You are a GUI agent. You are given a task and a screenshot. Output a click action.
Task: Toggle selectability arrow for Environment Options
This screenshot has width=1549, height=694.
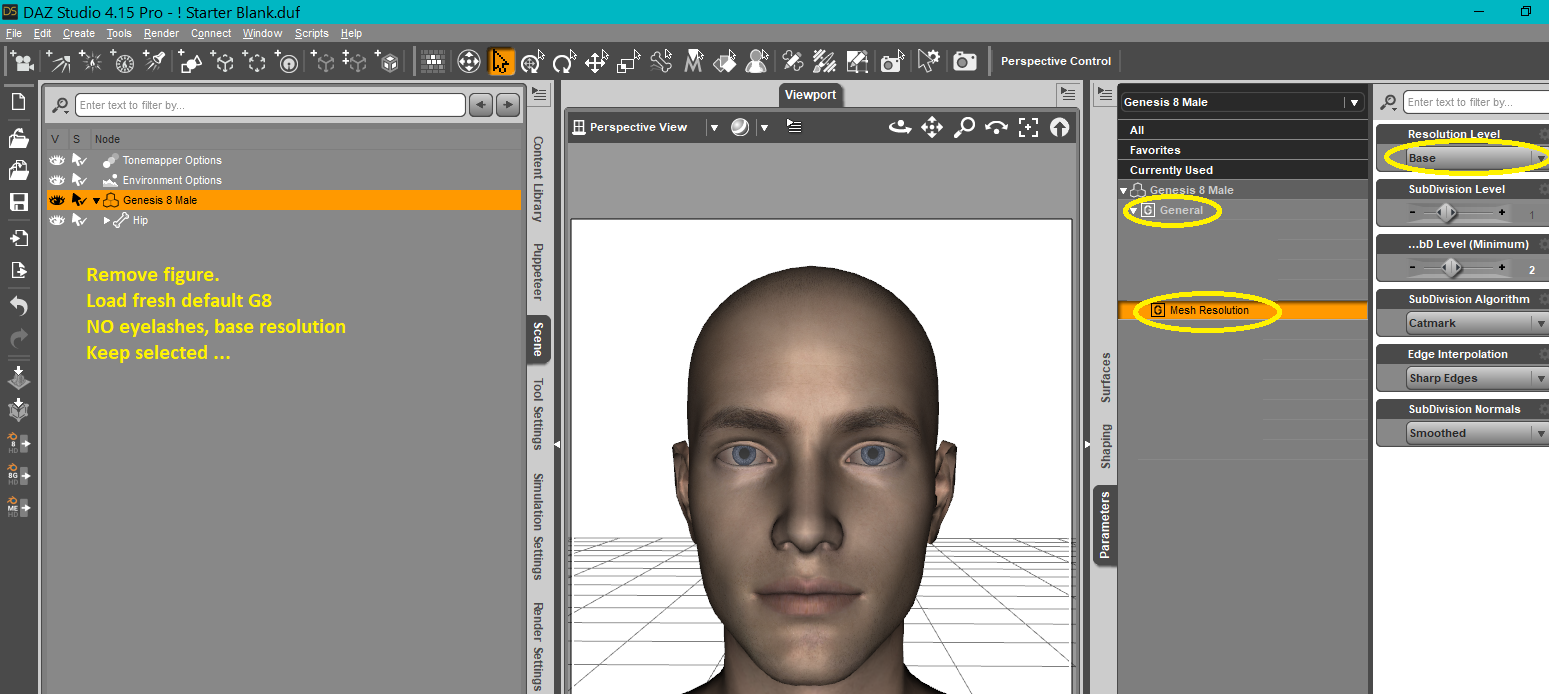coord(79,180)
